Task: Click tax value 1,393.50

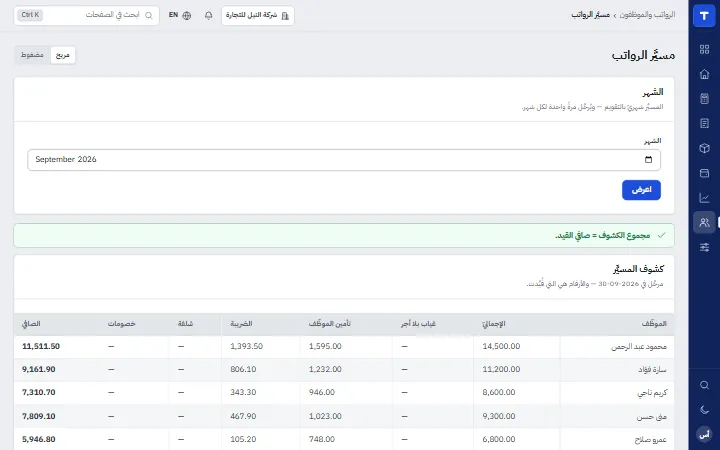Action: pos(247,347)
